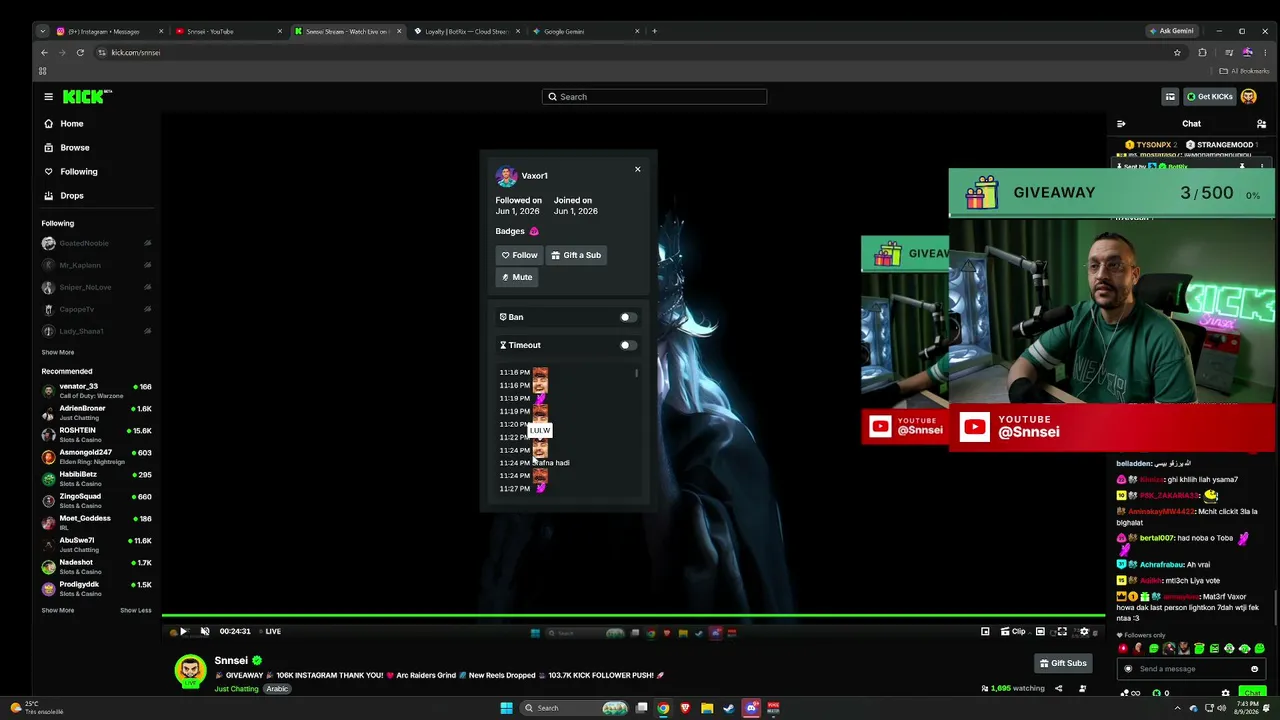The height and width of the screenshot is (720, 1280).
Task: Open GoatedNoobie followed channel
Action: tap(97, 243)
